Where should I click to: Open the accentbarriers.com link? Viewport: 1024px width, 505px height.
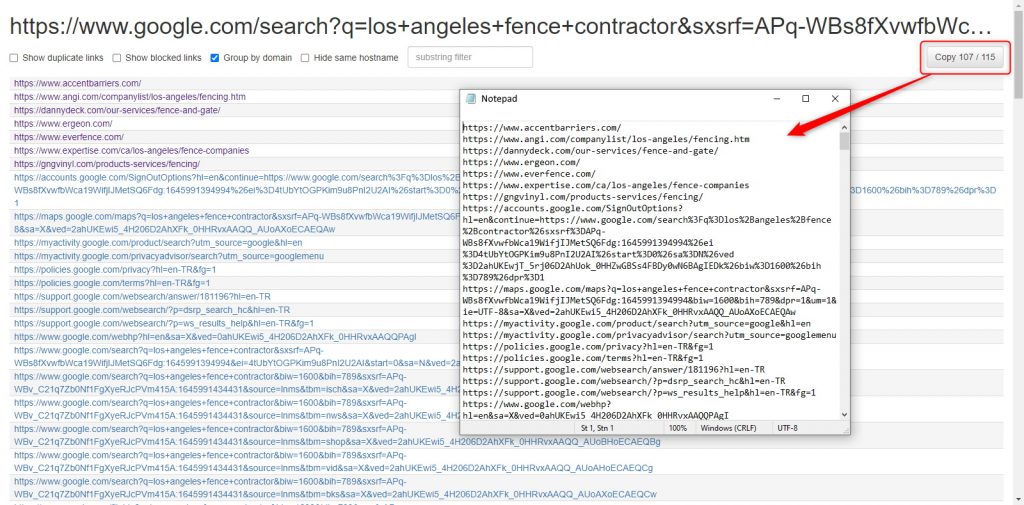click(x=77, y=83)
